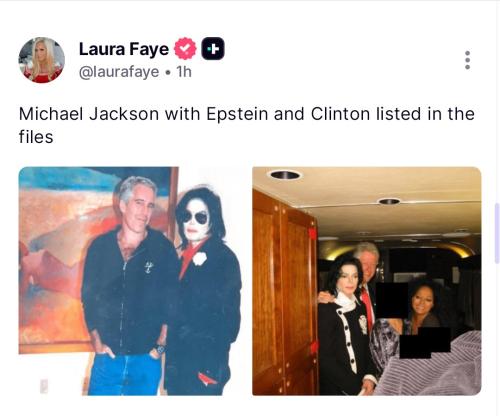Open the left attached photo with painting

[131, 281]
